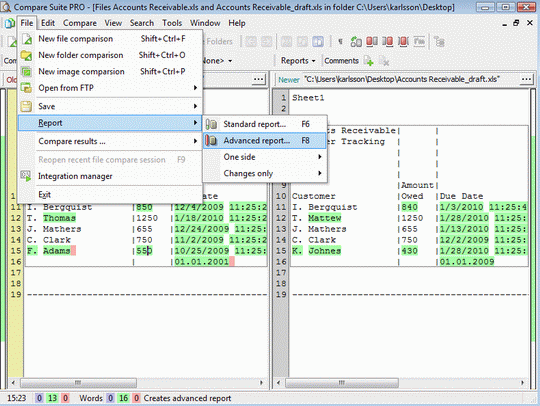Click the green 13 counter in status bar
Screen dimensions: 540x406
tap(52, 398)
